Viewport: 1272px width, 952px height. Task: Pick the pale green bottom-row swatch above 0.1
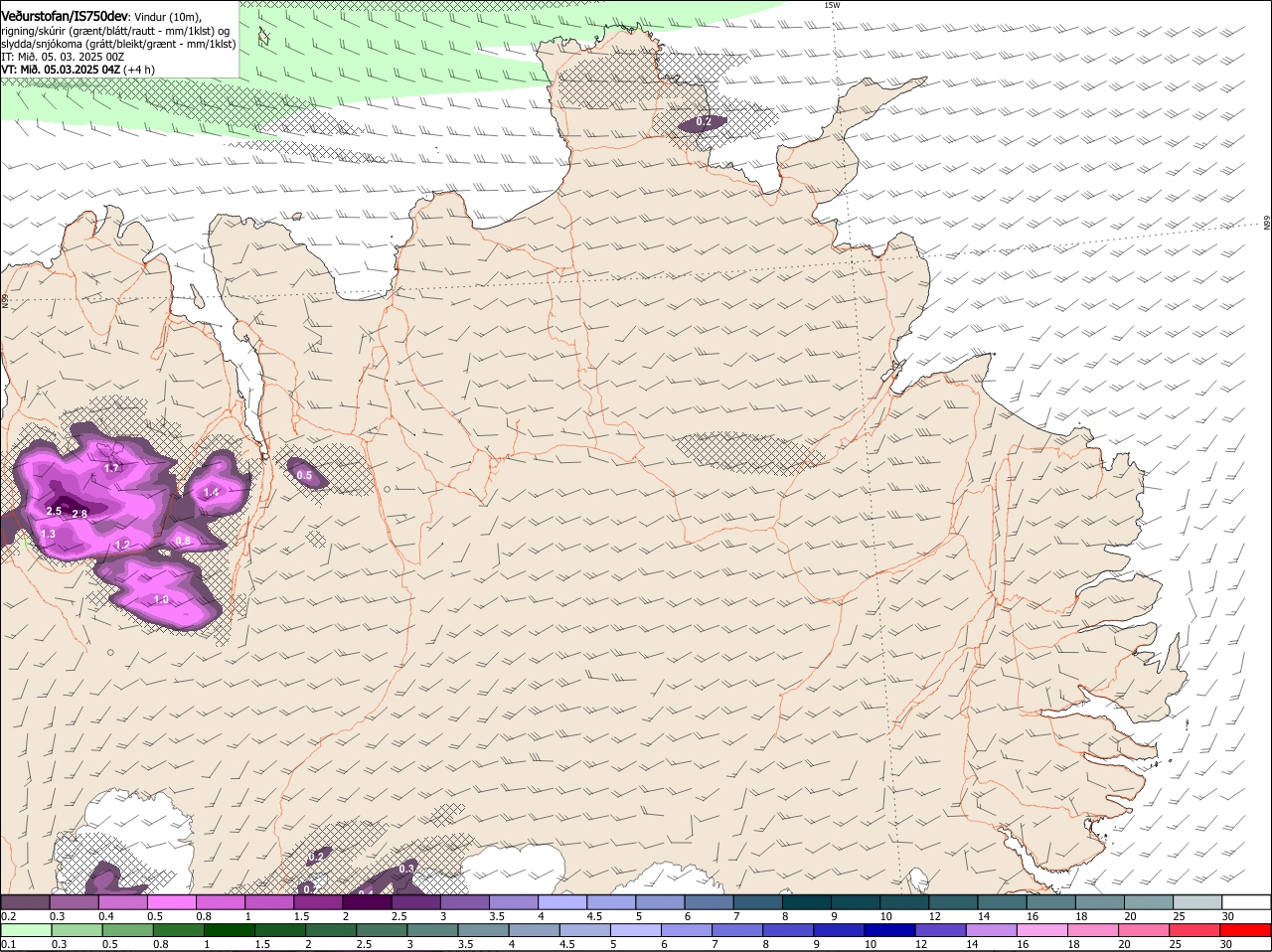click(x=27, y=930)
